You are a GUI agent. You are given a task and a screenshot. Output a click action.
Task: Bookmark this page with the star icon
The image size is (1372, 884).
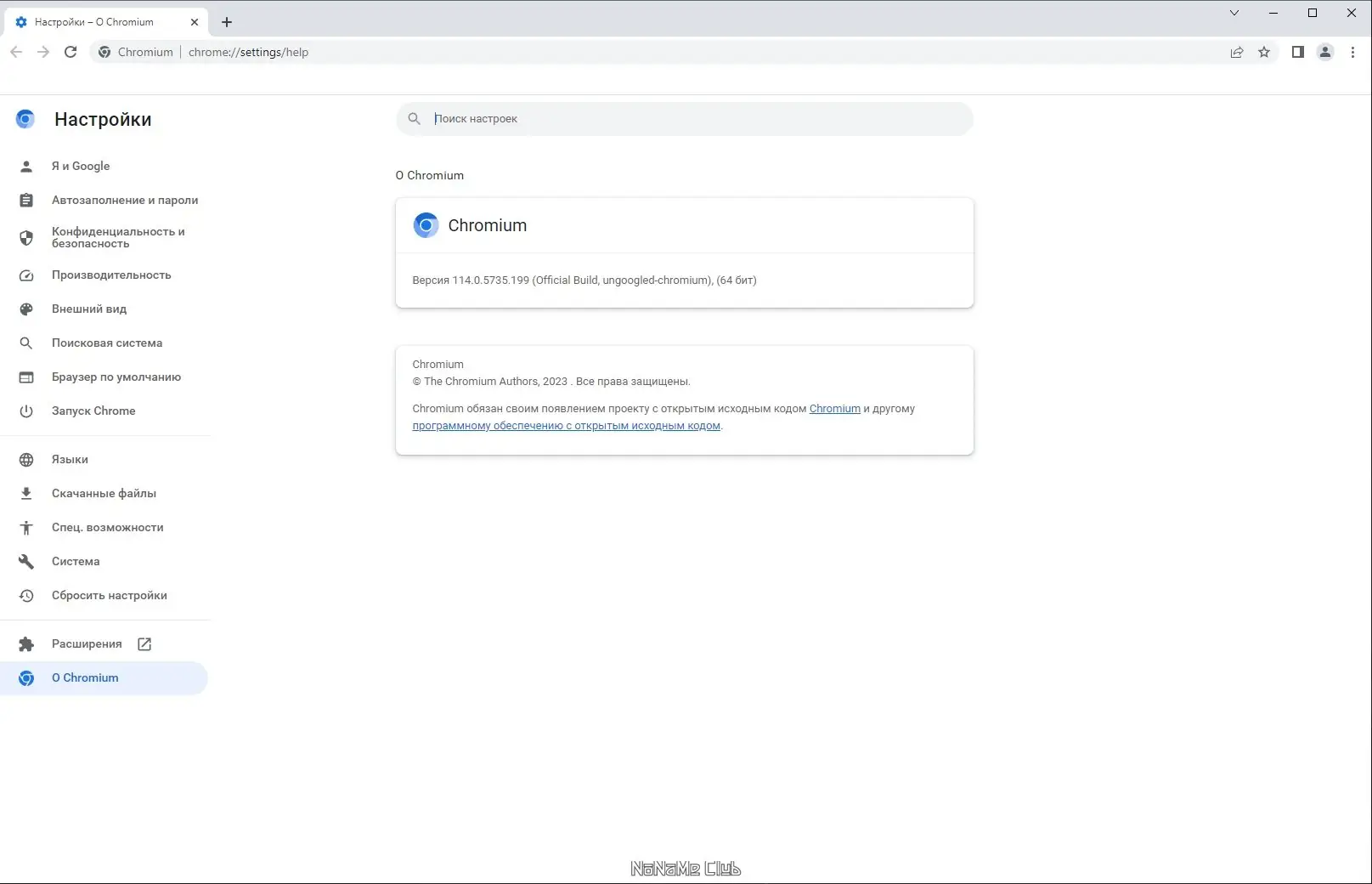[x=1265, y=52]
